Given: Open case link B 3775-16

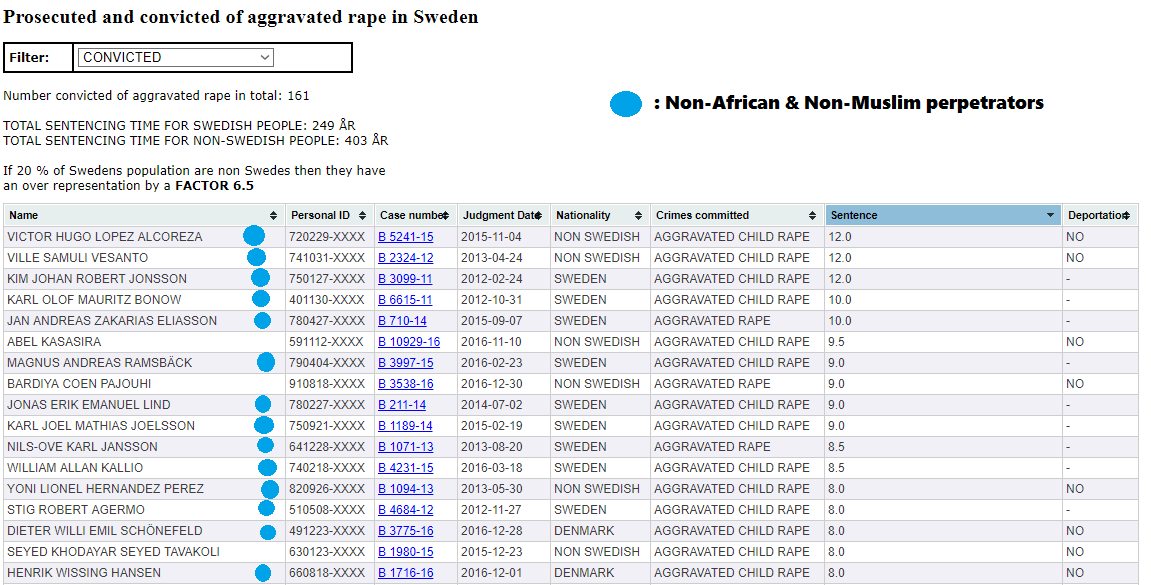Looking at the screenshot, I should pos(405,531).
